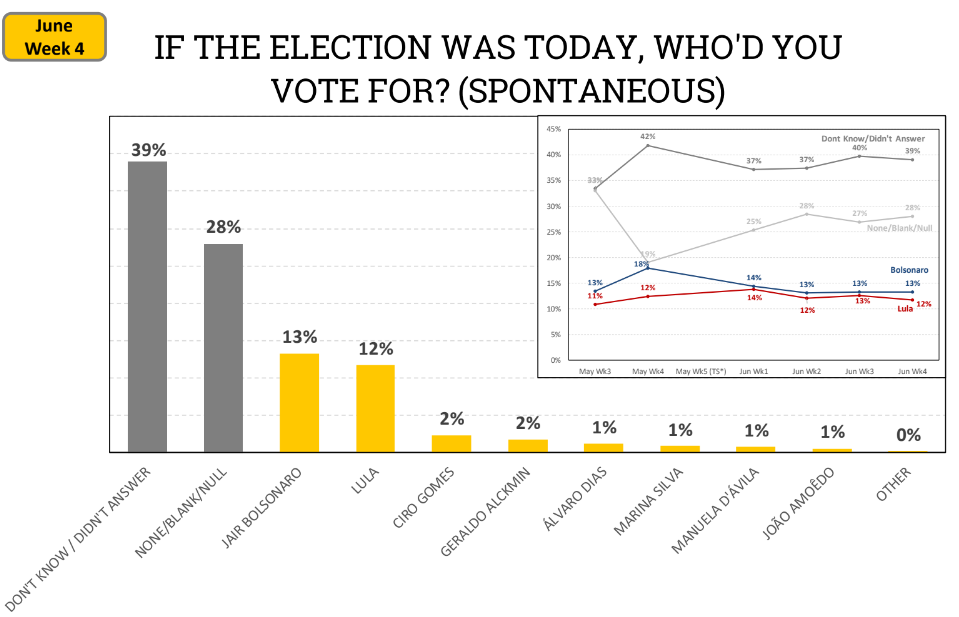The image size is (959, 617).
Task: Click the May Wk3 label on inset axis
Action: click(595, 371)
